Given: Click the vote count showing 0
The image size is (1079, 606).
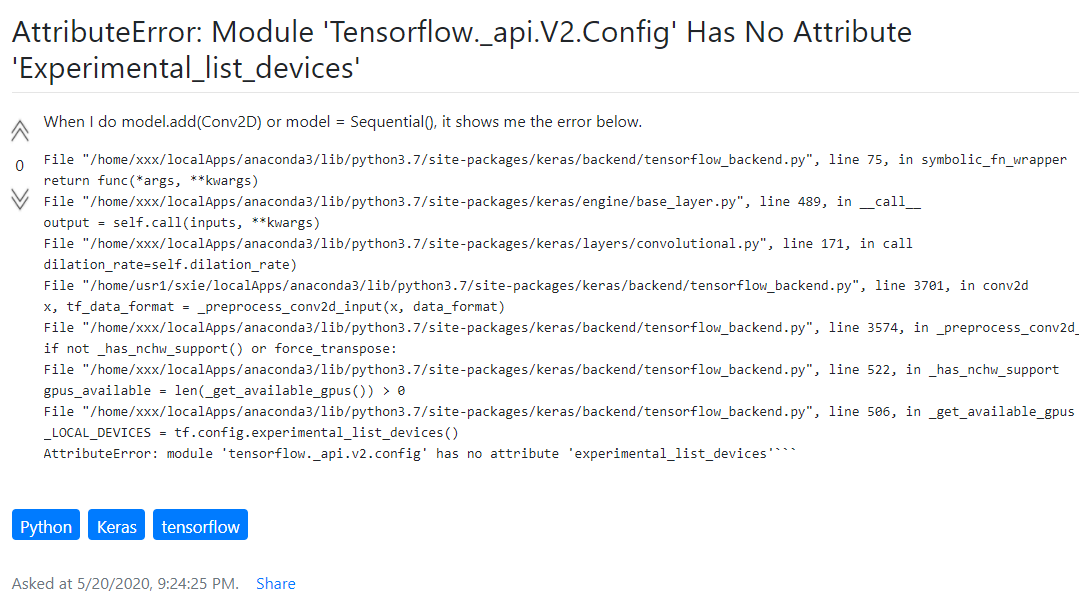Looking at the screenshot, I should point(19,166).
